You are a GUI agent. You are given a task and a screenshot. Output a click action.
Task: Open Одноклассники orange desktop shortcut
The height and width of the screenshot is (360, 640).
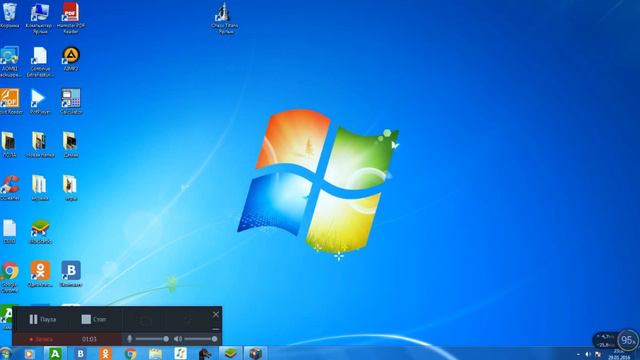(x=40, y=274)
